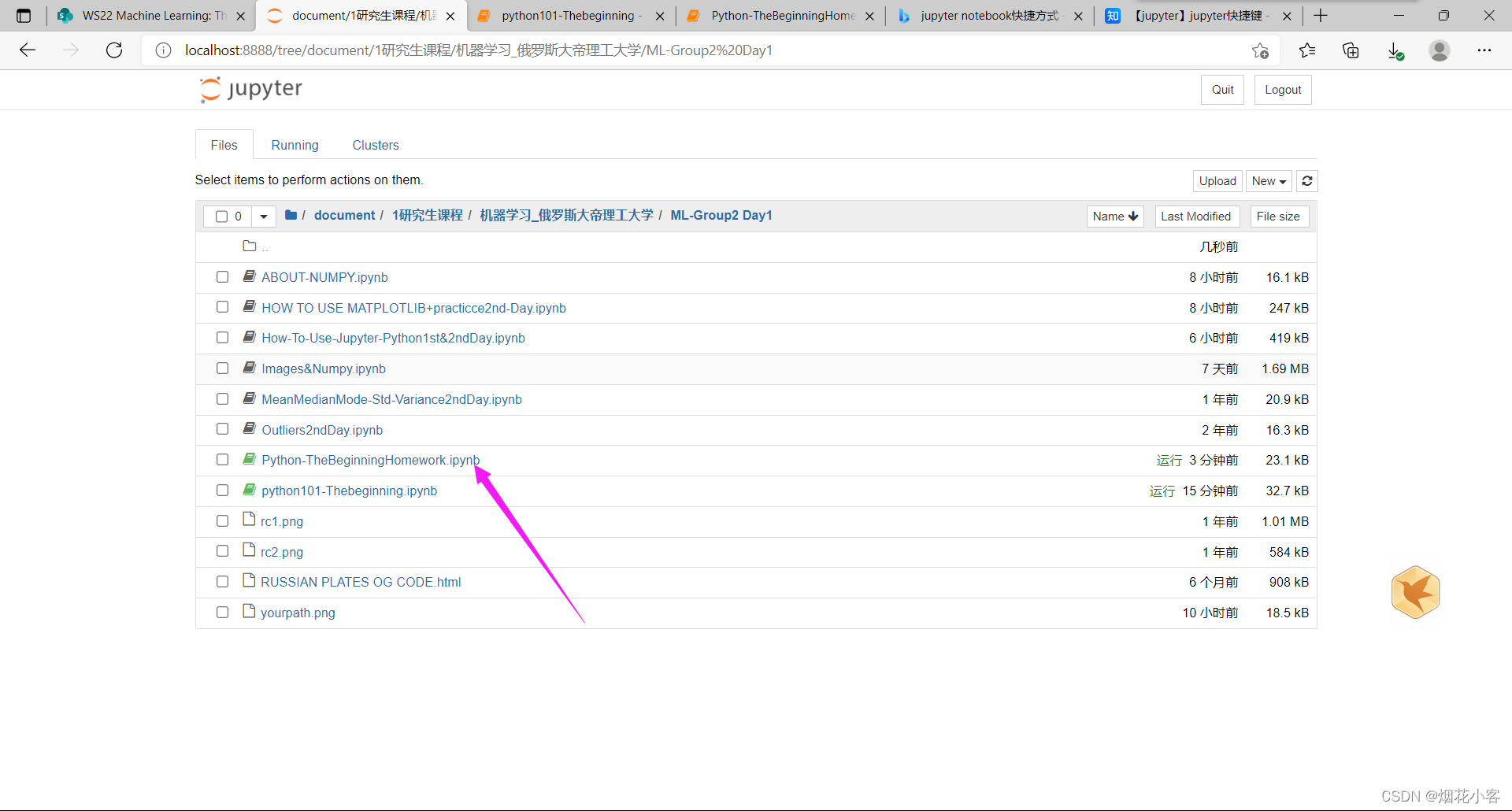Click green running notebook icon for Python-TheBeginningHomework
1512x811 pixels.
click(250, 459)
